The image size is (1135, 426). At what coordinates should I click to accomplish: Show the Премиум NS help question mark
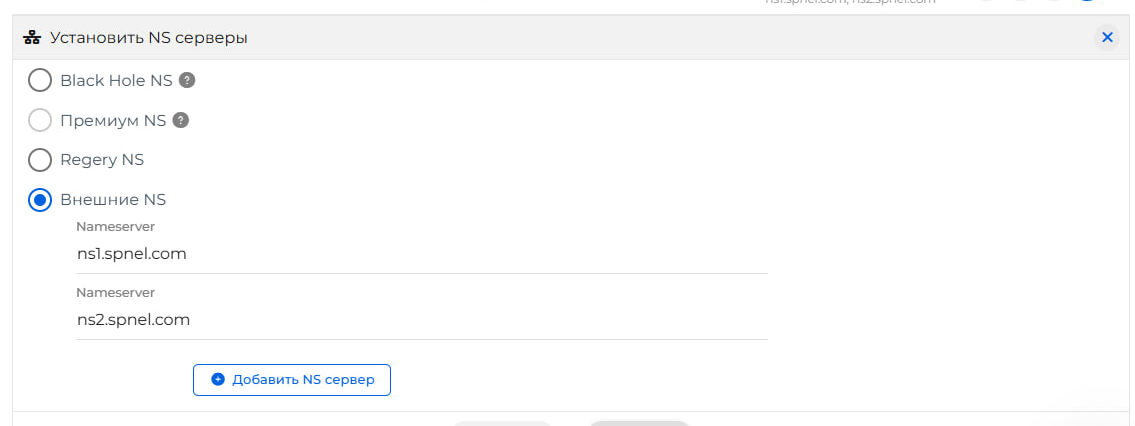pyautogui.click(x=180, y=120)
